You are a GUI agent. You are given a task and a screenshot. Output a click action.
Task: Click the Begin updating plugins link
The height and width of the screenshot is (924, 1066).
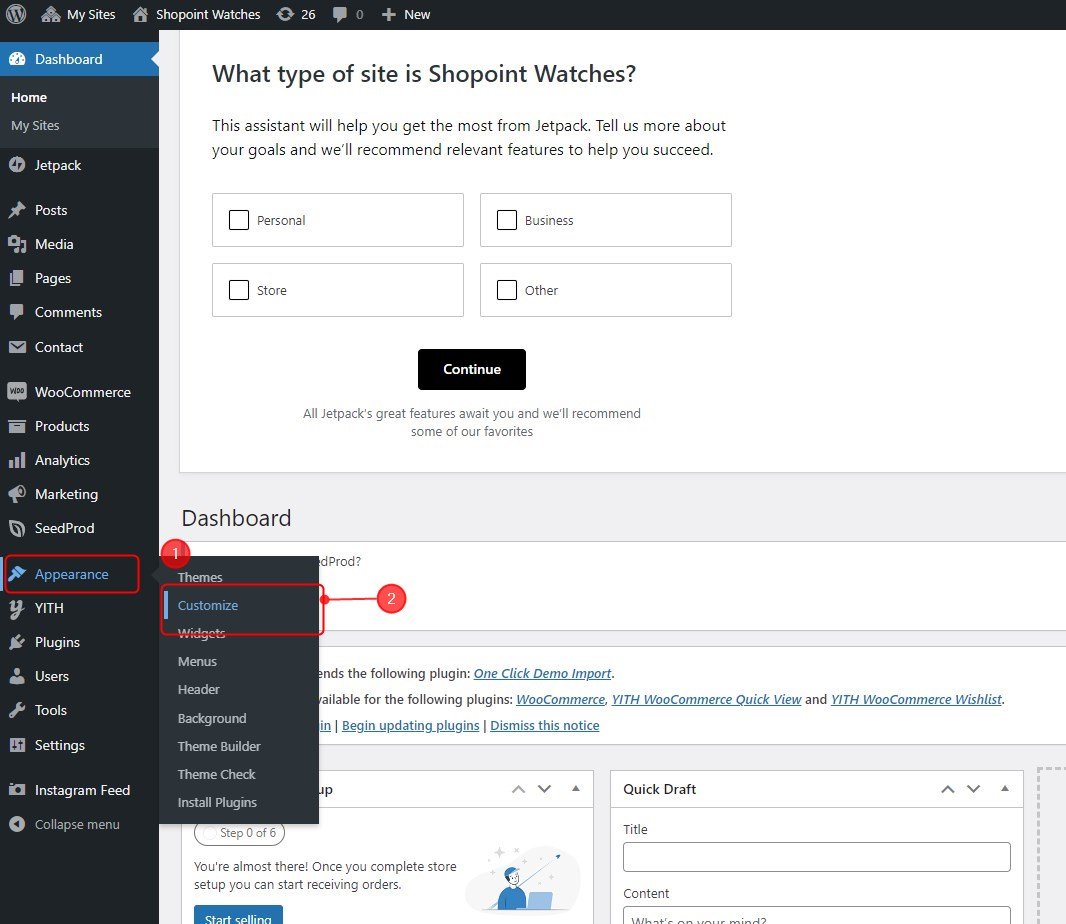(x=411, y=725)
